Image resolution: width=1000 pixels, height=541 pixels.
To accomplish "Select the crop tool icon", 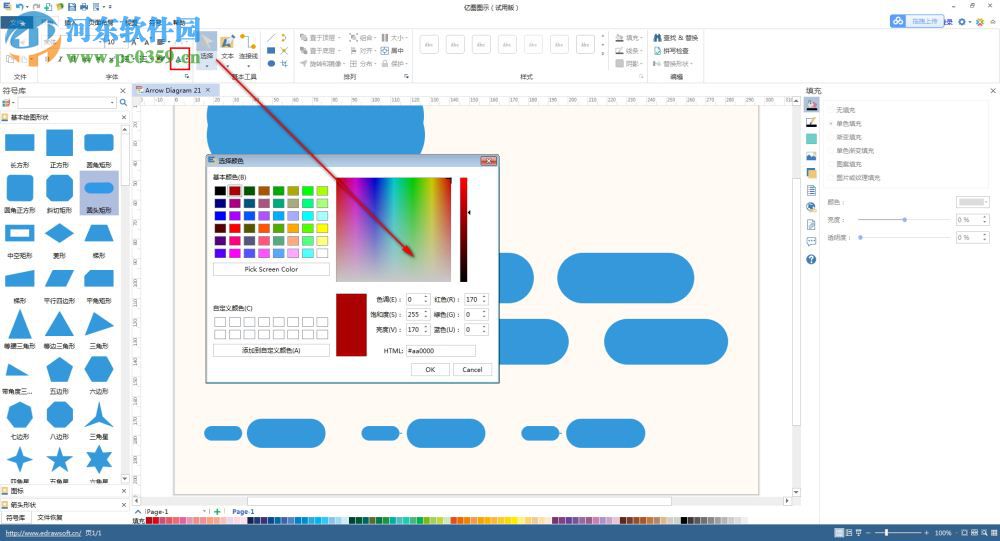I will pos(284,63).
